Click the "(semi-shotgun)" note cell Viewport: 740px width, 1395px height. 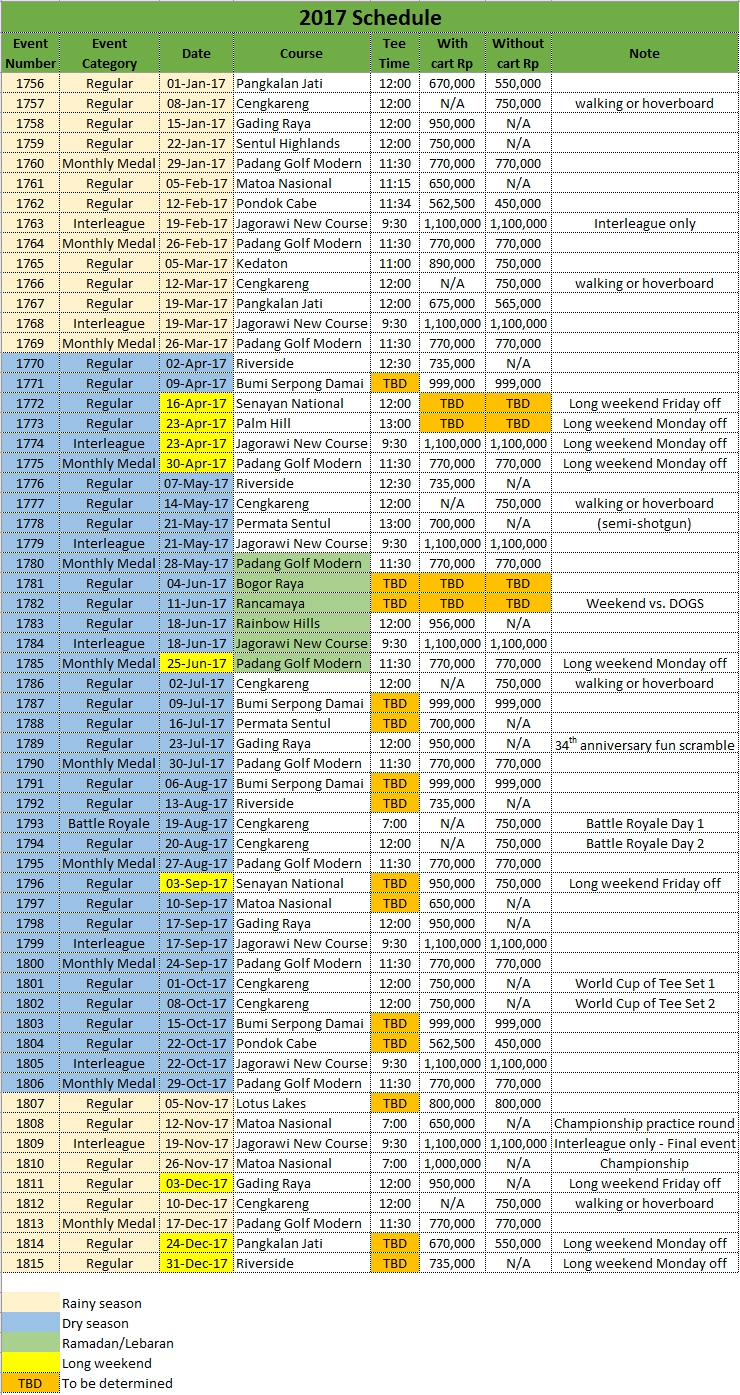coord(644,523)
